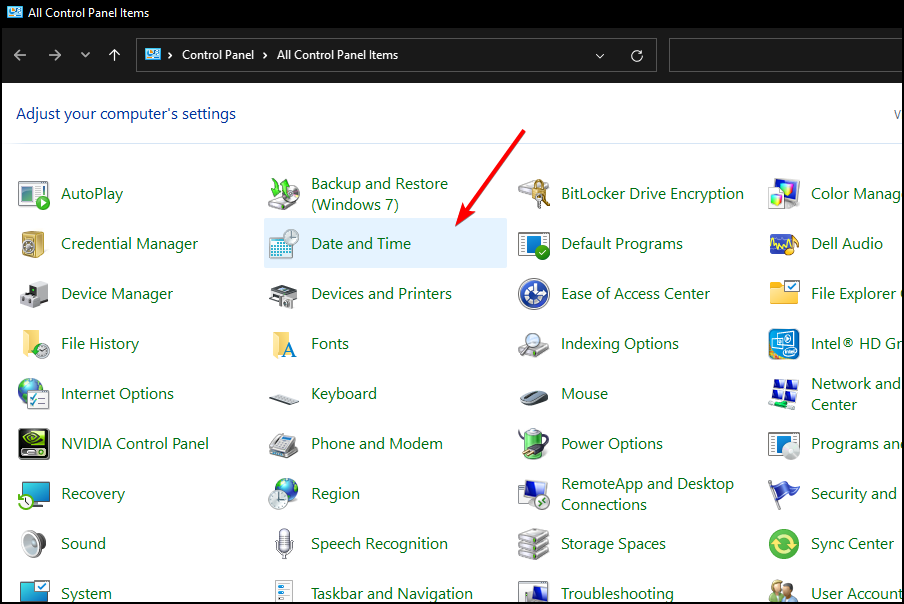Click the Control Panel search box
This screenshot has width=904, height=604.
pos(785,55)
